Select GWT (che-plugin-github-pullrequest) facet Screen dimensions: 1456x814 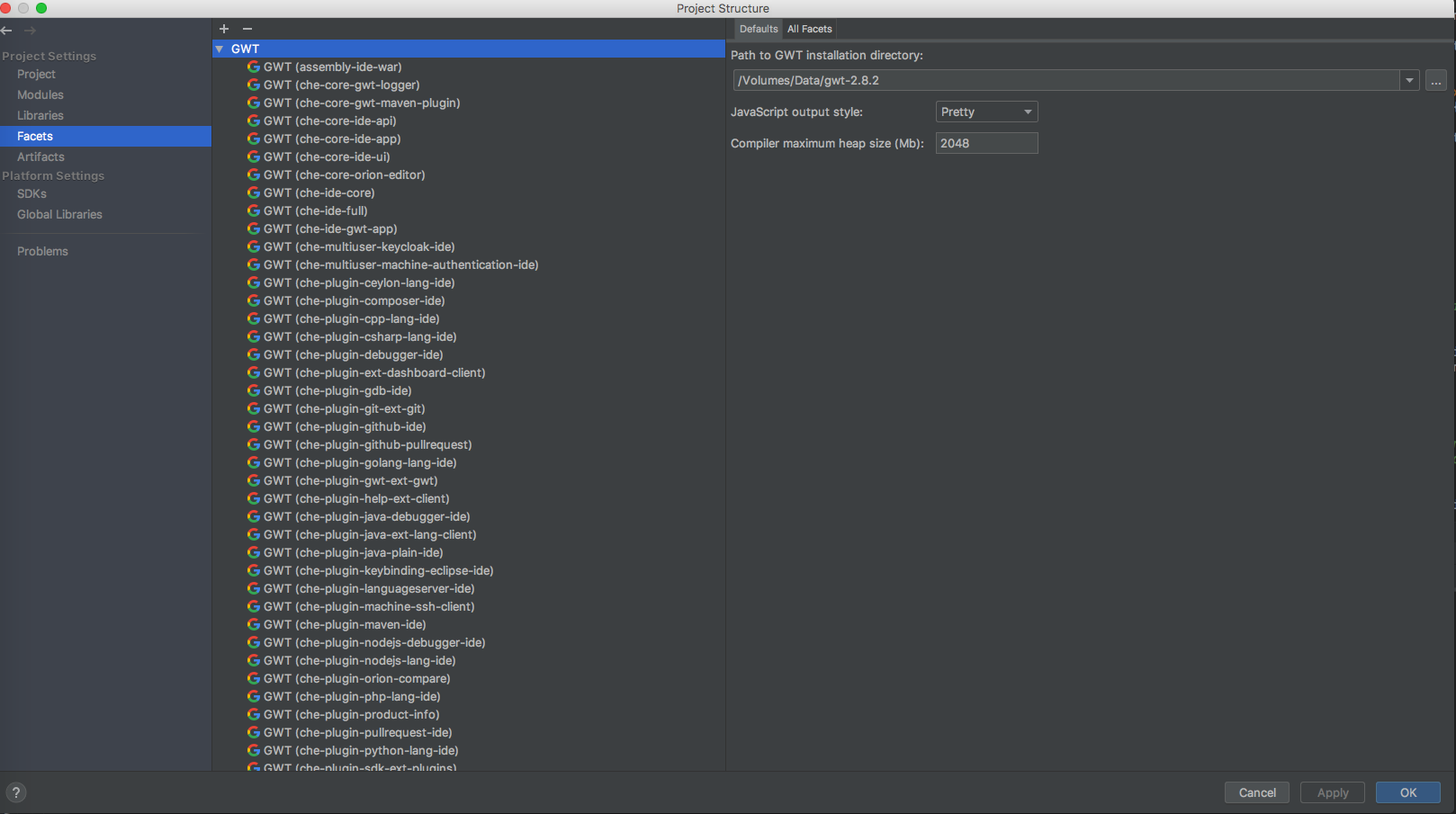(x=368, y=444)
